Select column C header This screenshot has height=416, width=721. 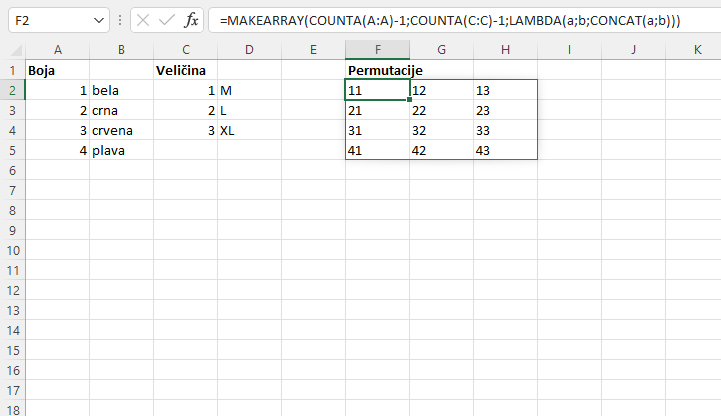coord(185,50)
